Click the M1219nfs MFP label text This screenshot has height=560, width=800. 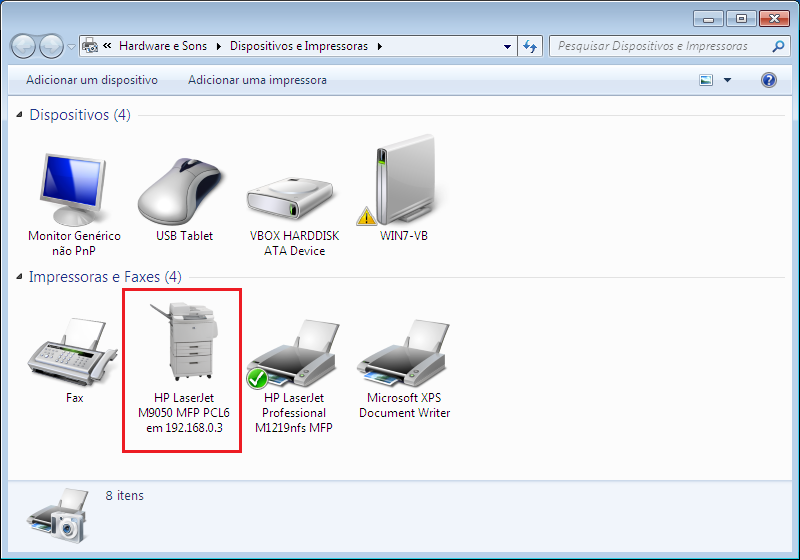coord(294,428)
